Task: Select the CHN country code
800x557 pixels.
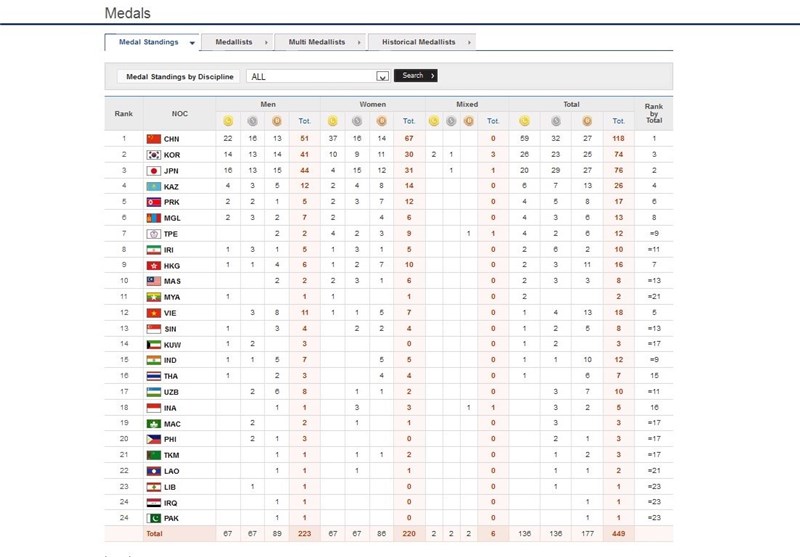Action: coord(172,139)
